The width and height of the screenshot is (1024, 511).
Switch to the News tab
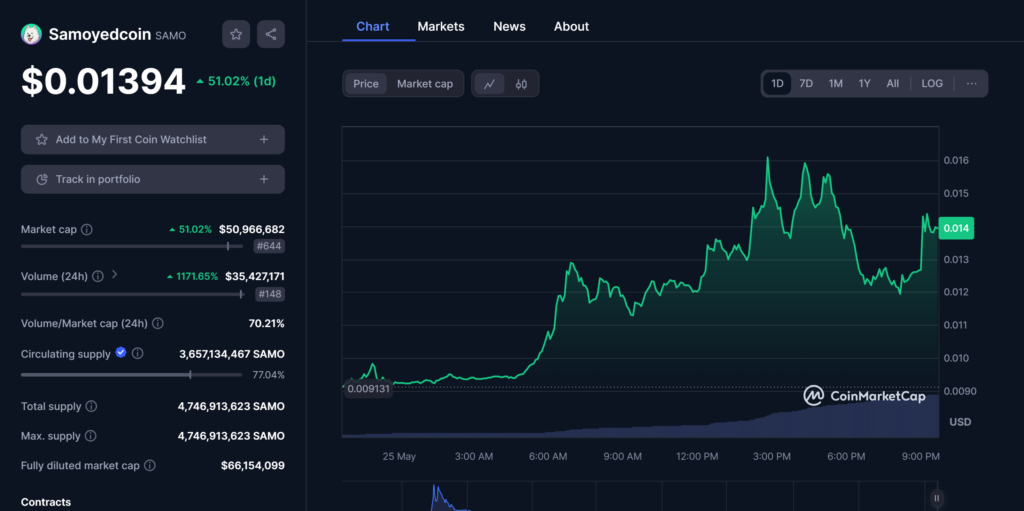[x=509, y=27]
